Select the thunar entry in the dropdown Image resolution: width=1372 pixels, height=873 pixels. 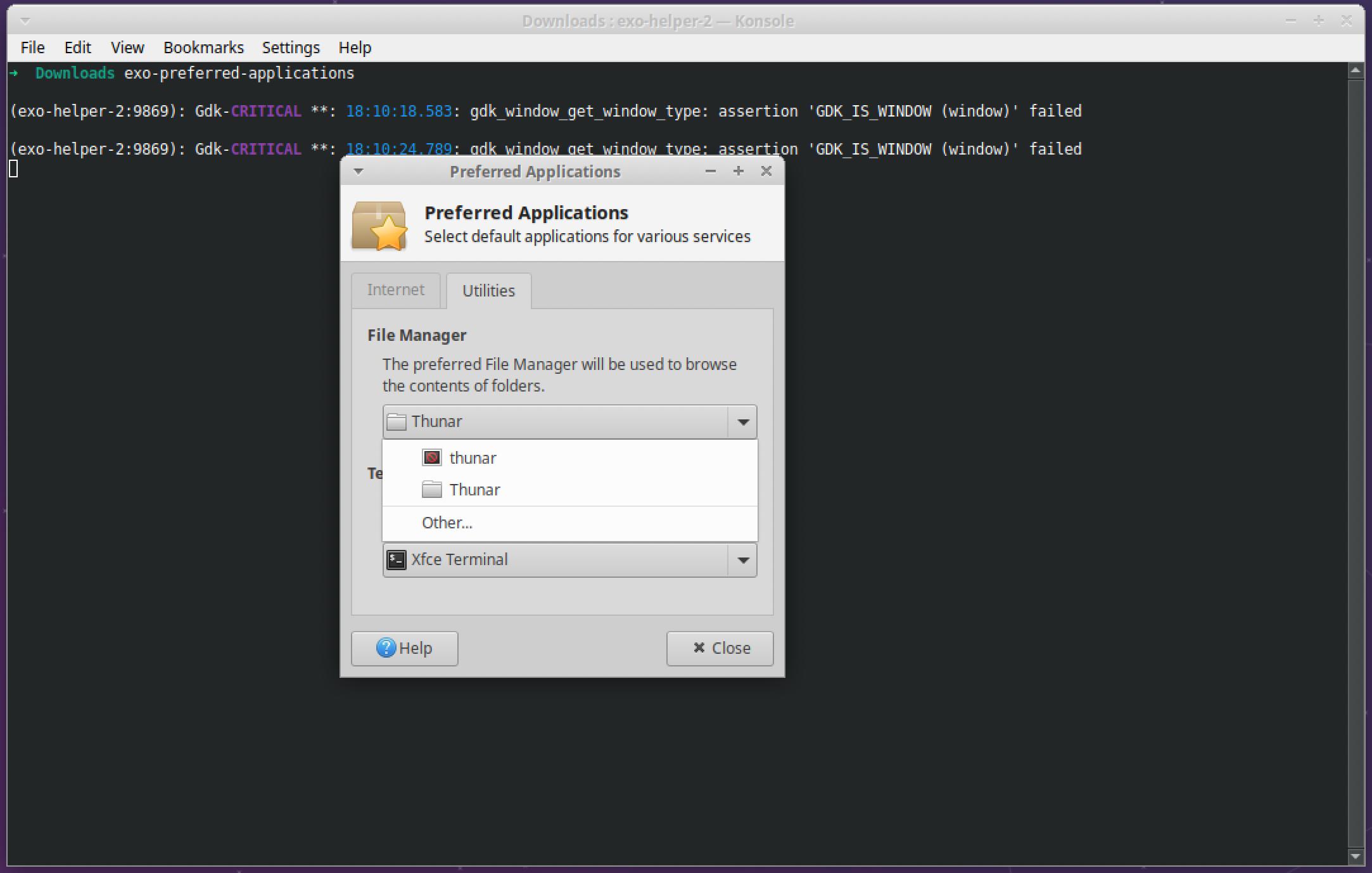coord(473,457)
